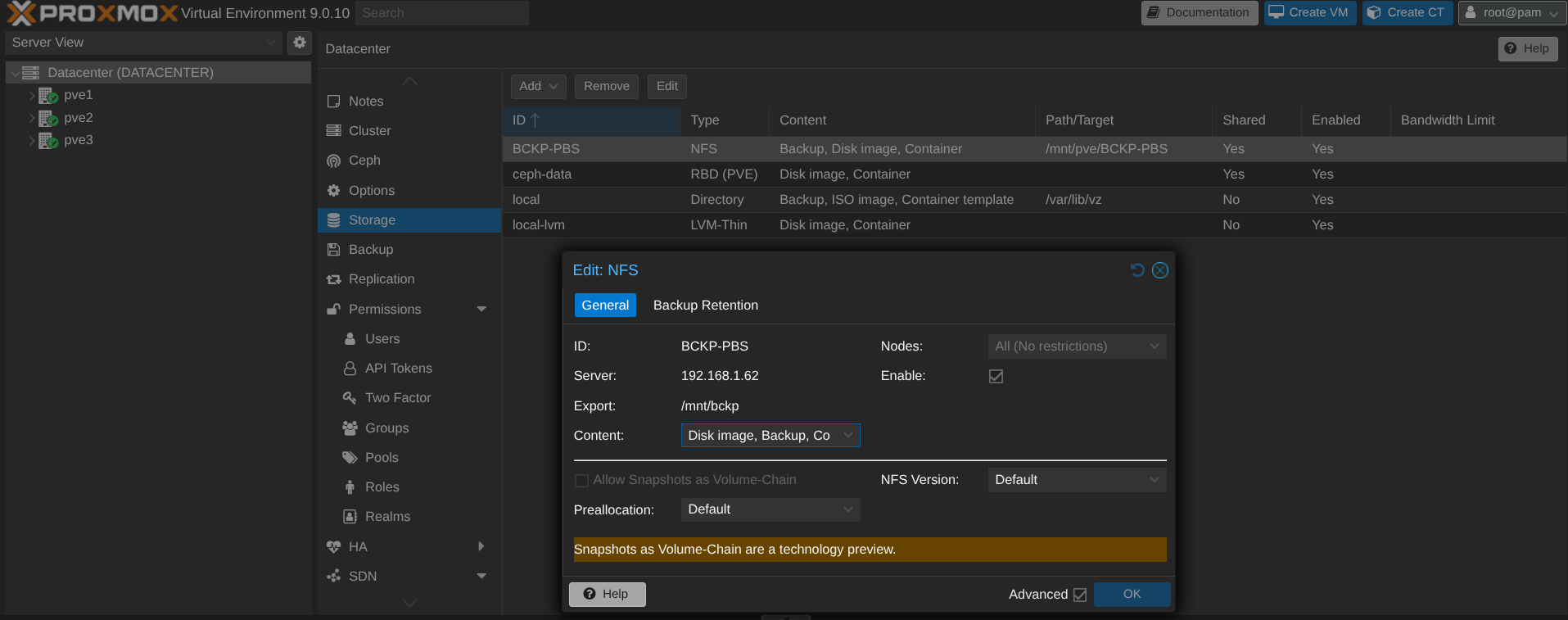Select the pve2 node icon in tree
This screenshot has height=620, width=1568.
(48, 118)
